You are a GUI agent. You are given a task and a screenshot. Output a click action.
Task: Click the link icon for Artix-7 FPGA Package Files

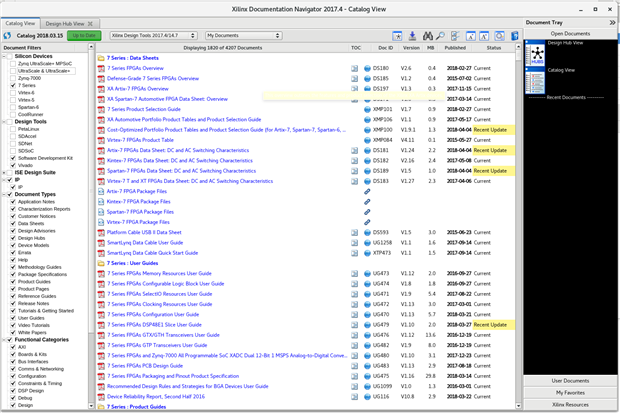coord(368,192)
